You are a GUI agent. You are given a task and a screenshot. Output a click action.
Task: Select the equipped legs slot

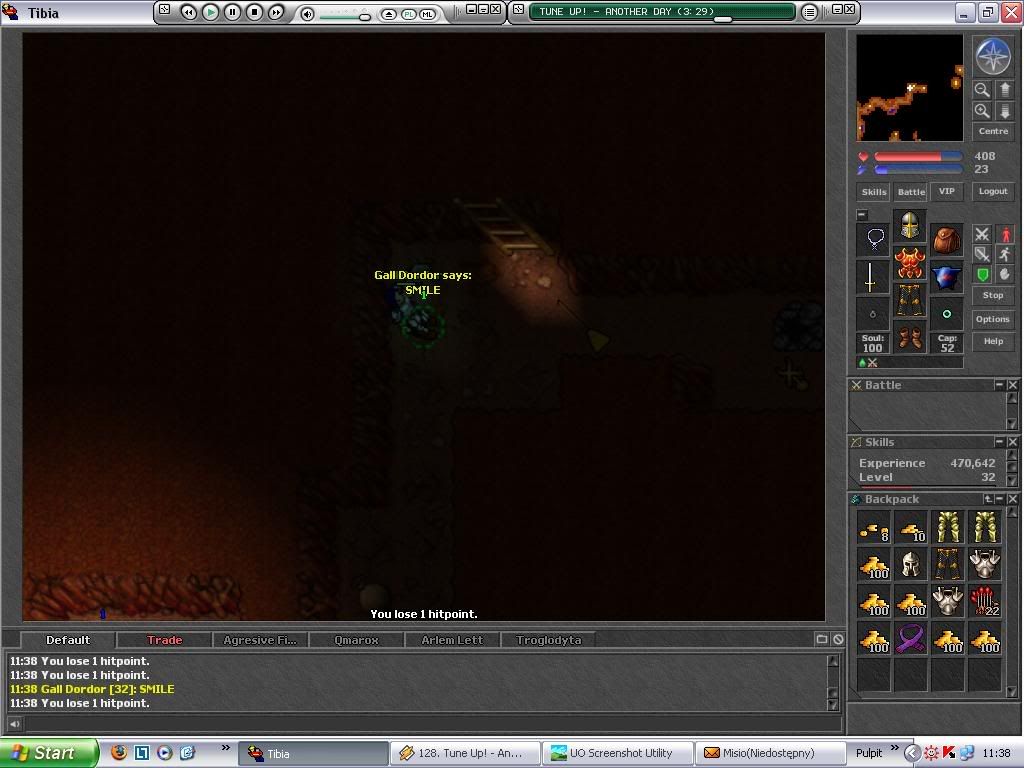910,300
